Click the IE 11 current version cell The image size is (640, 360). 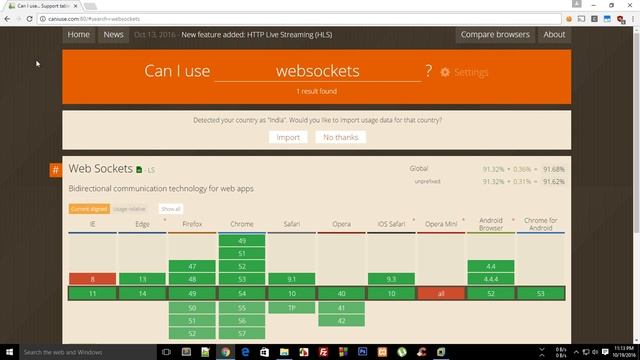tap(93, 293)
